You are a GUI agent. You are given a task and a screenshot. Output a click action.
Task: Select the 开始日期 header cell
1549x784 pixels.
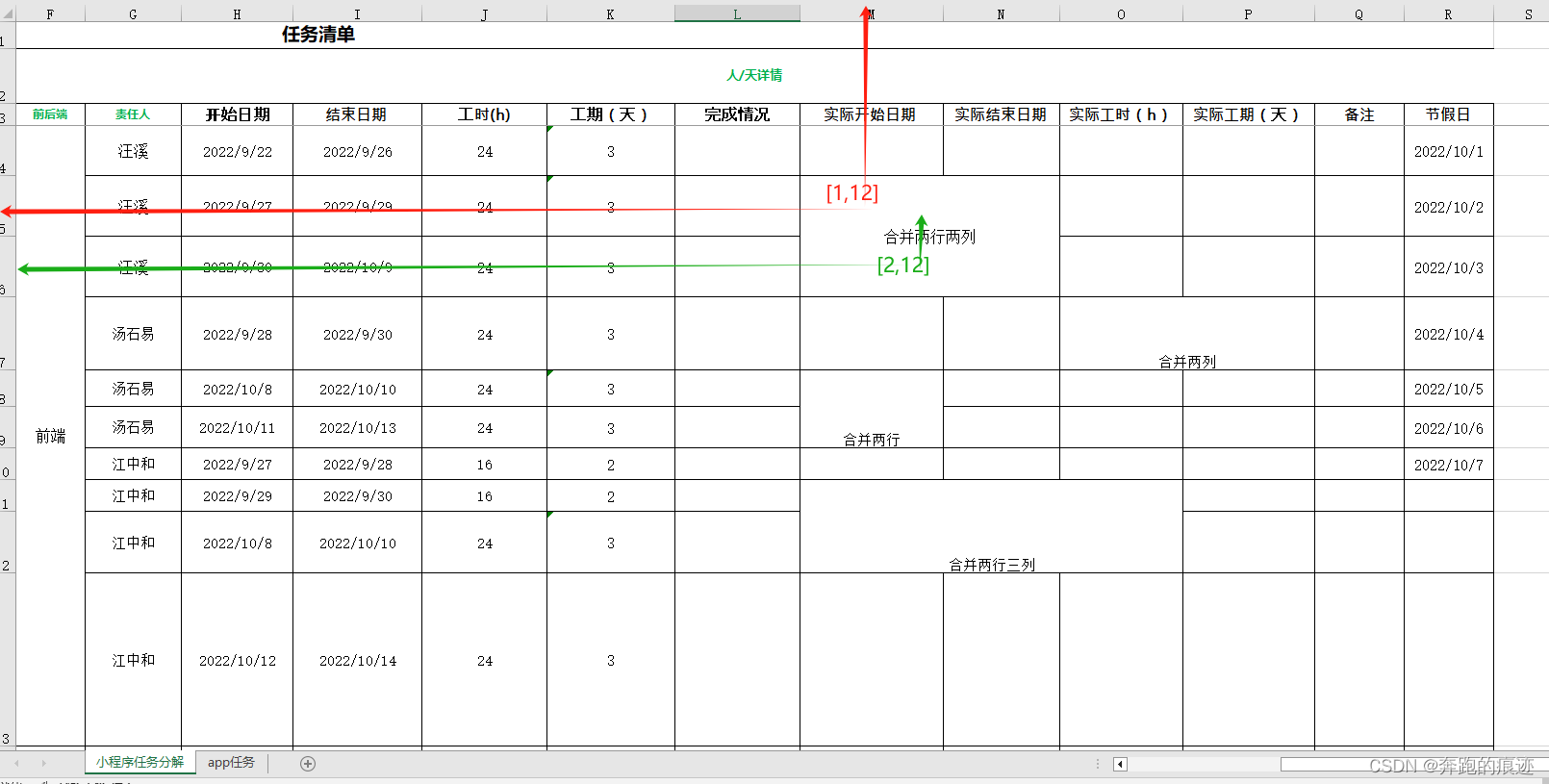tap(237, 114)
